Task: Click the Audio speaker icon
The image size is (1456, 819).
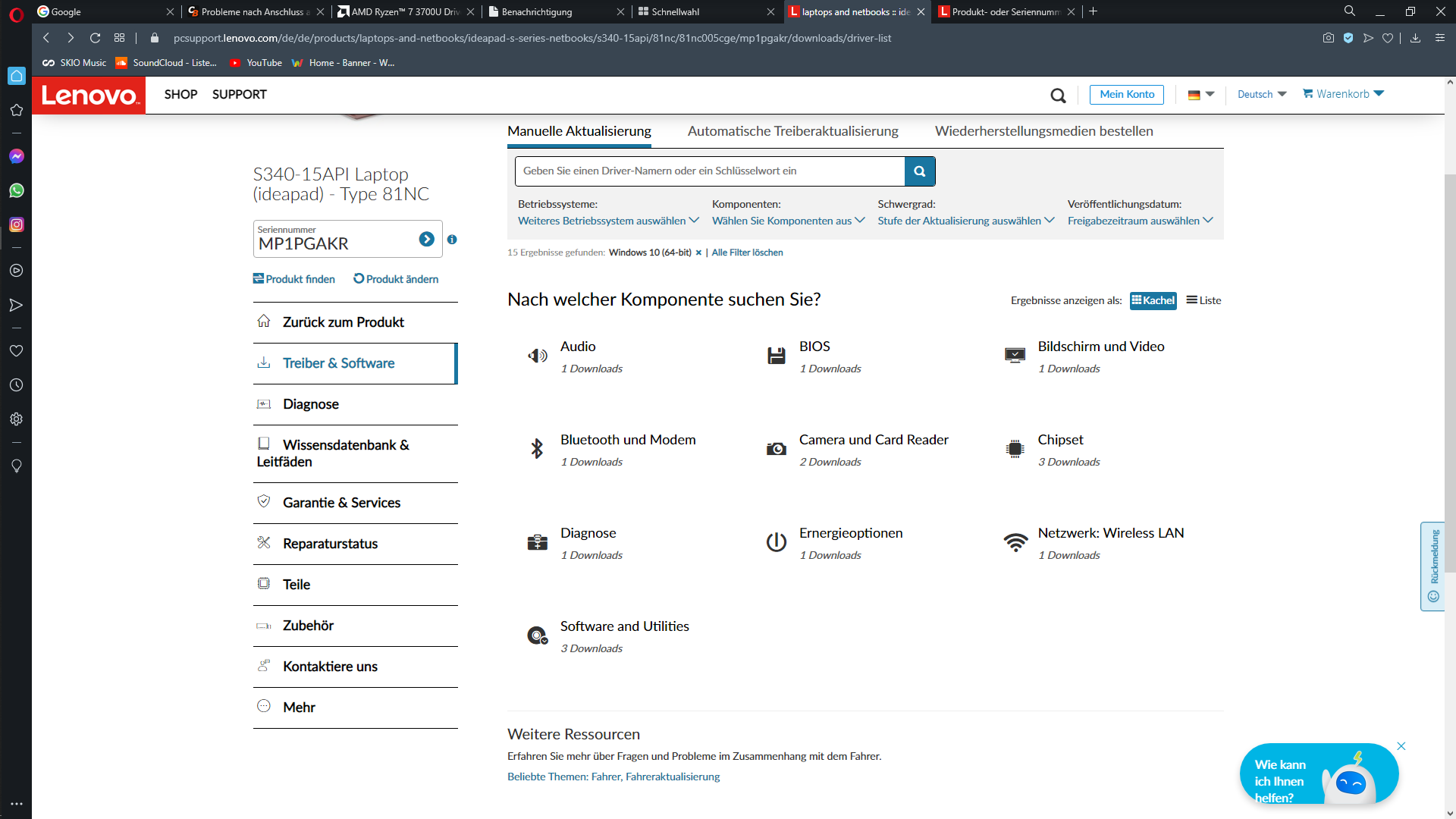Action: 537,356
